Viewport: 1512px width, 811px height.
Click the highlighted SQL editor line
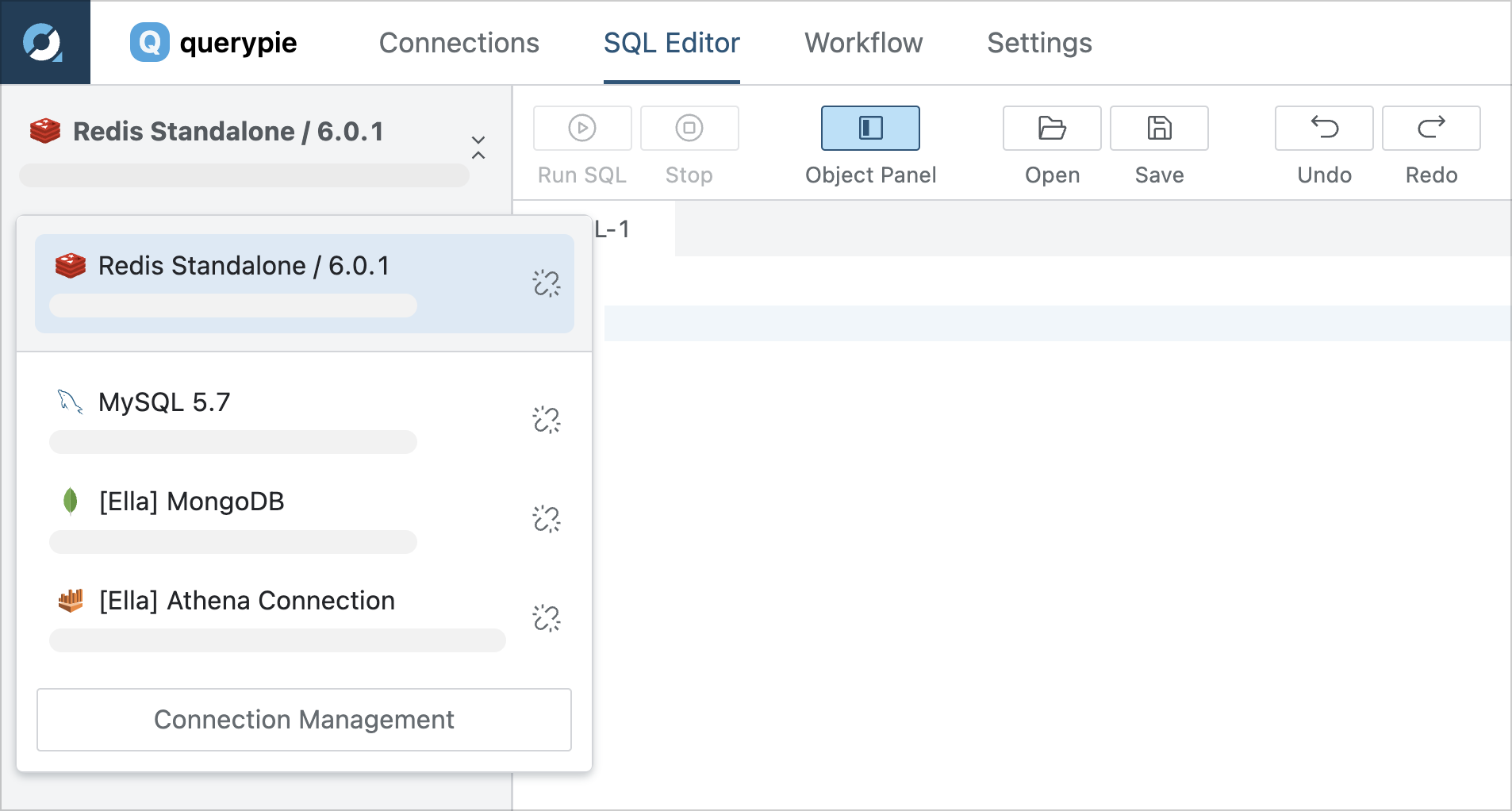(1057, 324)
